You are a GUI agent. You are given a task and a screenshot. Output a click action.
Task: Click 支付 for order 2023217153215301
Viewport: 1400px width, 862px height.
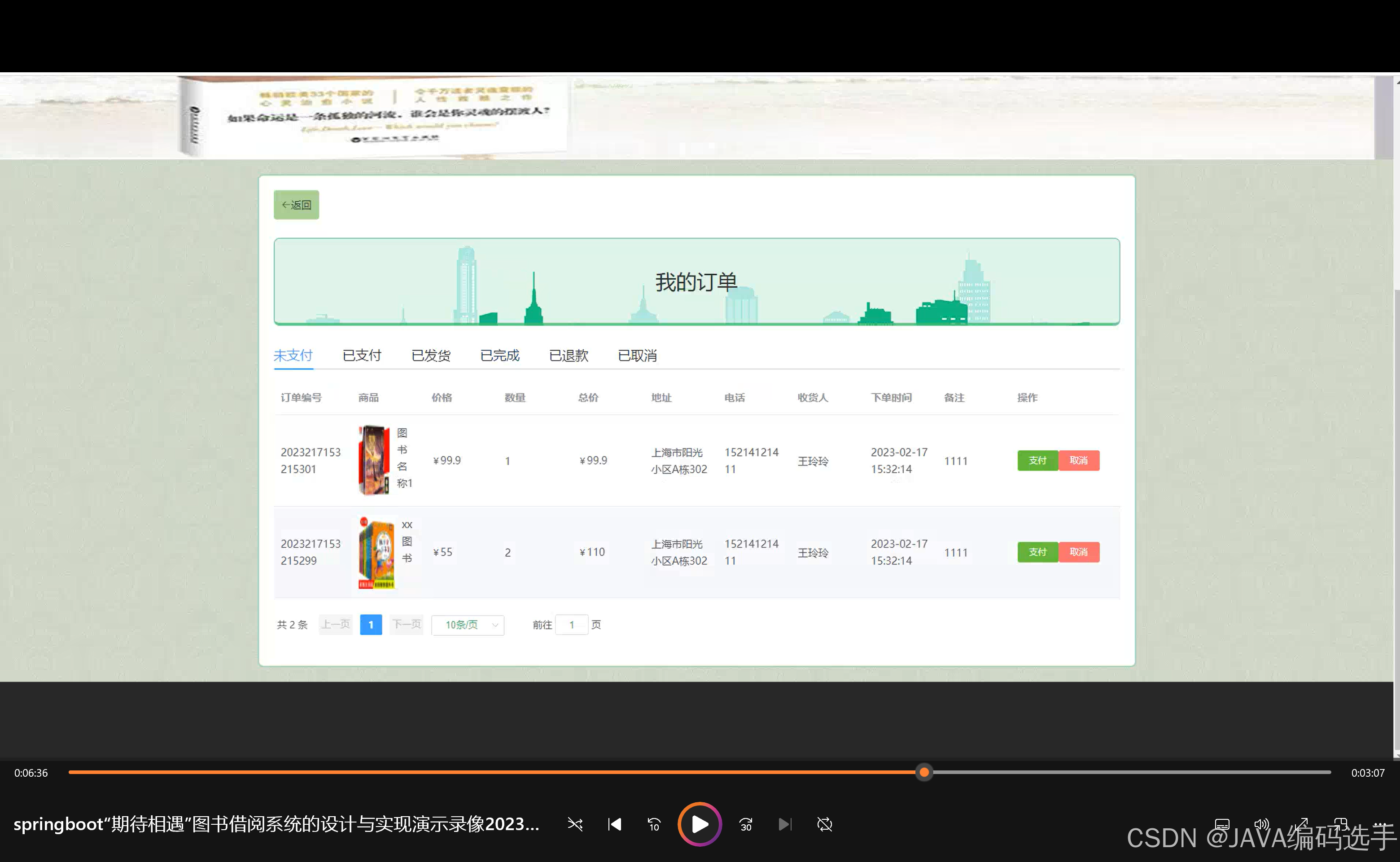pos(1037,461)
